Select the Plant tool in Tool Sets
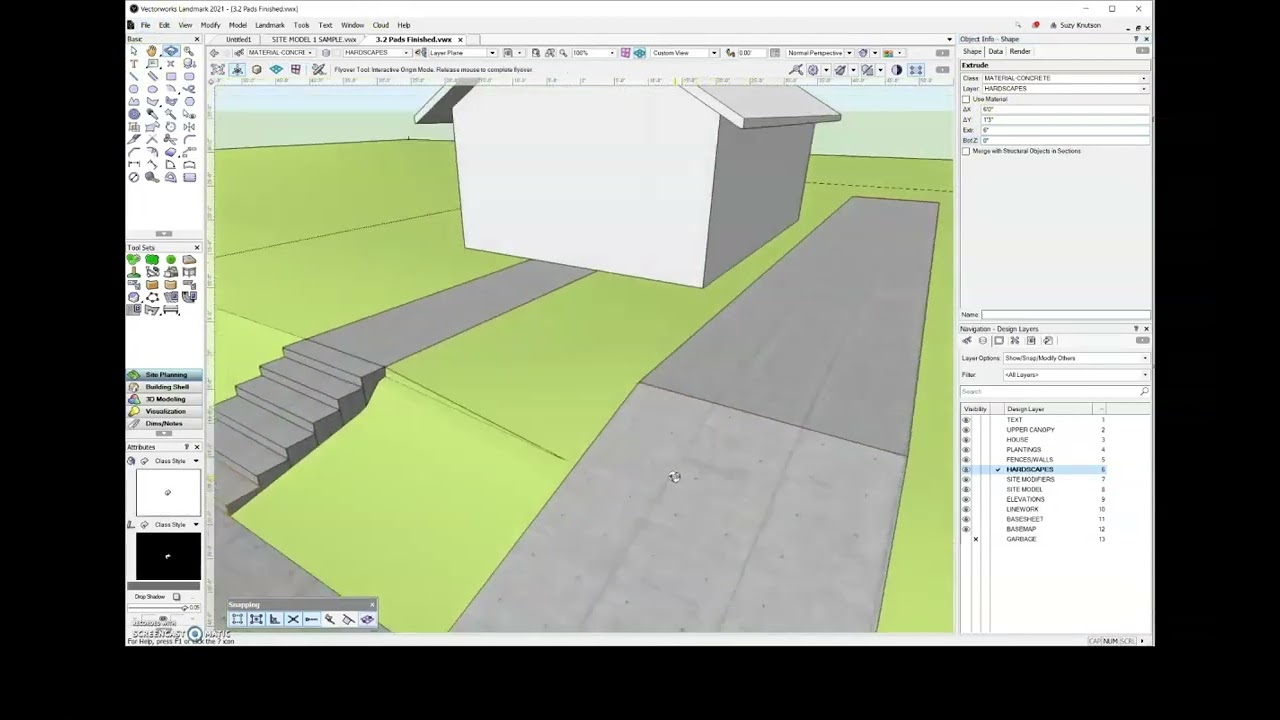Viewport: 1280px width, 720px height. [x=134, y=260]
